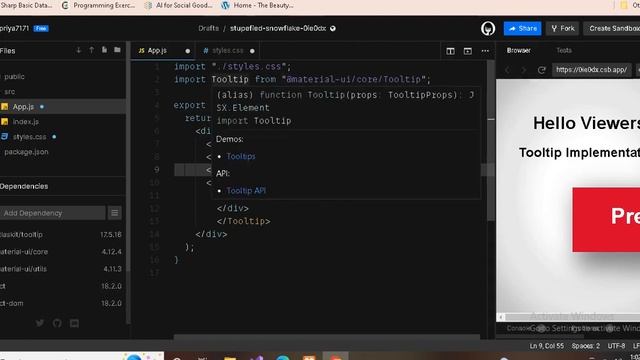
Task: Open the Sharp Basic Data bookmark
Action: click(x=27, y=5)
